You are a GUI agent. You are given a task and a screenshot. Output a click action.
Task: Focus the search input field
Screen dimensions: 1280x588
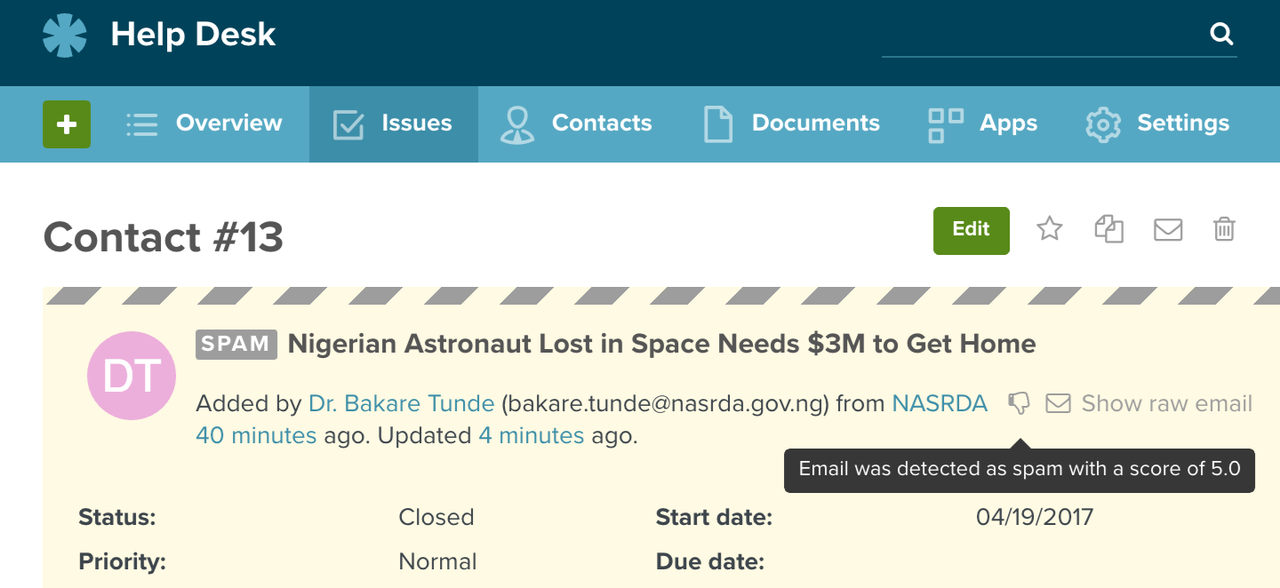(x=1040, y=36)
